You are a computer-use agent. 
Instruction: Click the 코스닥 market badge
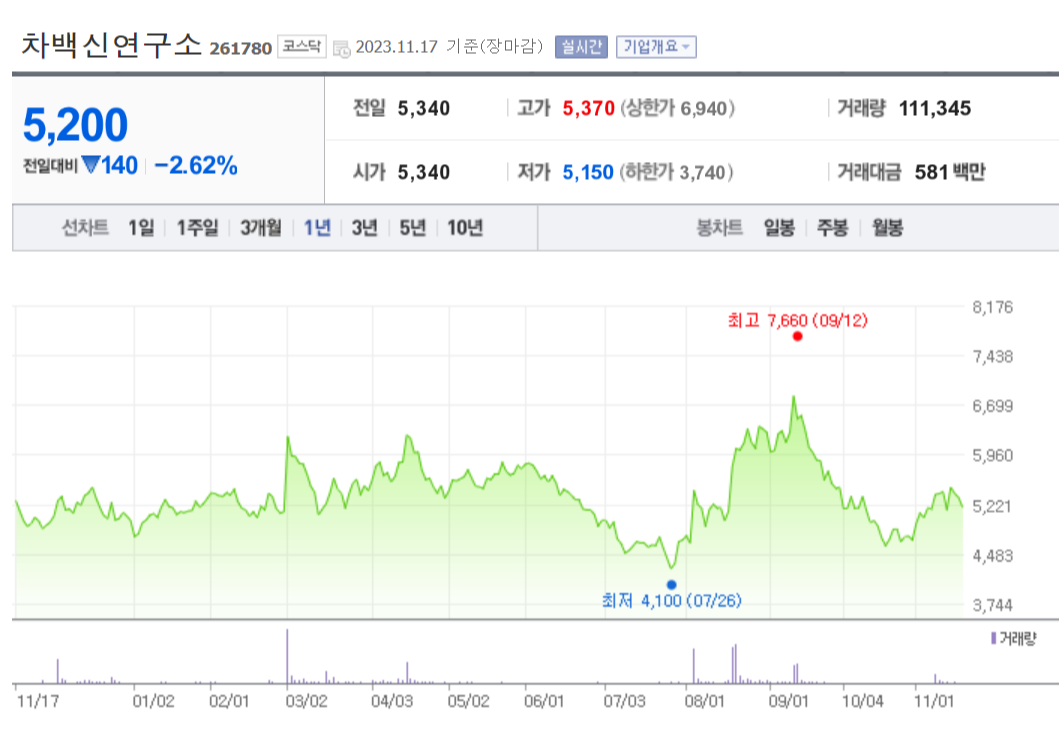pyautogui.click(x=302, y=47)
